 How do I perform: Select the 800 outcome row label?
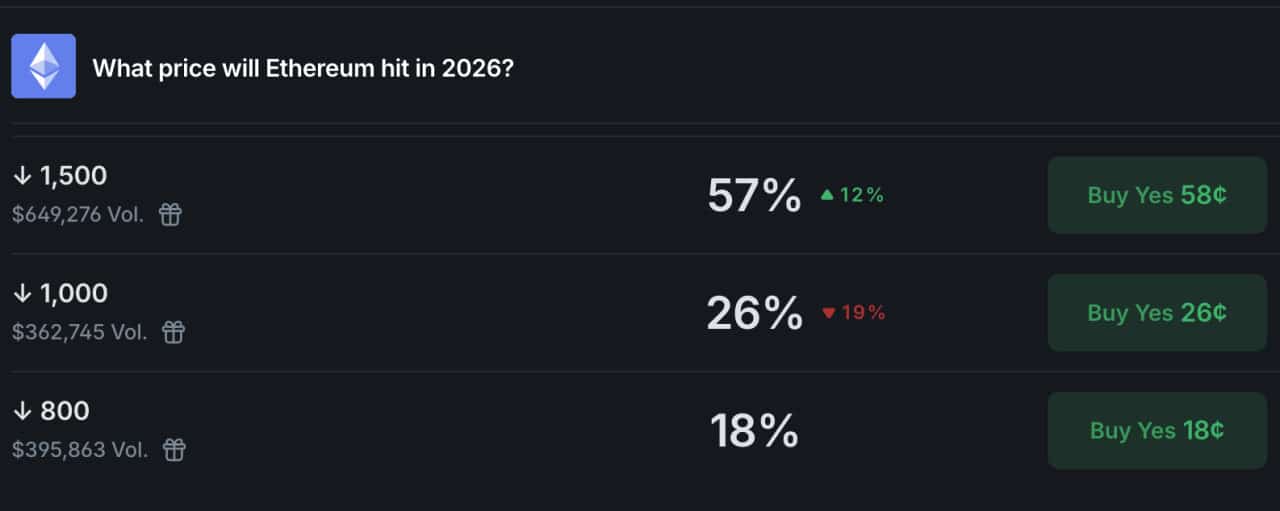(65, 411)
